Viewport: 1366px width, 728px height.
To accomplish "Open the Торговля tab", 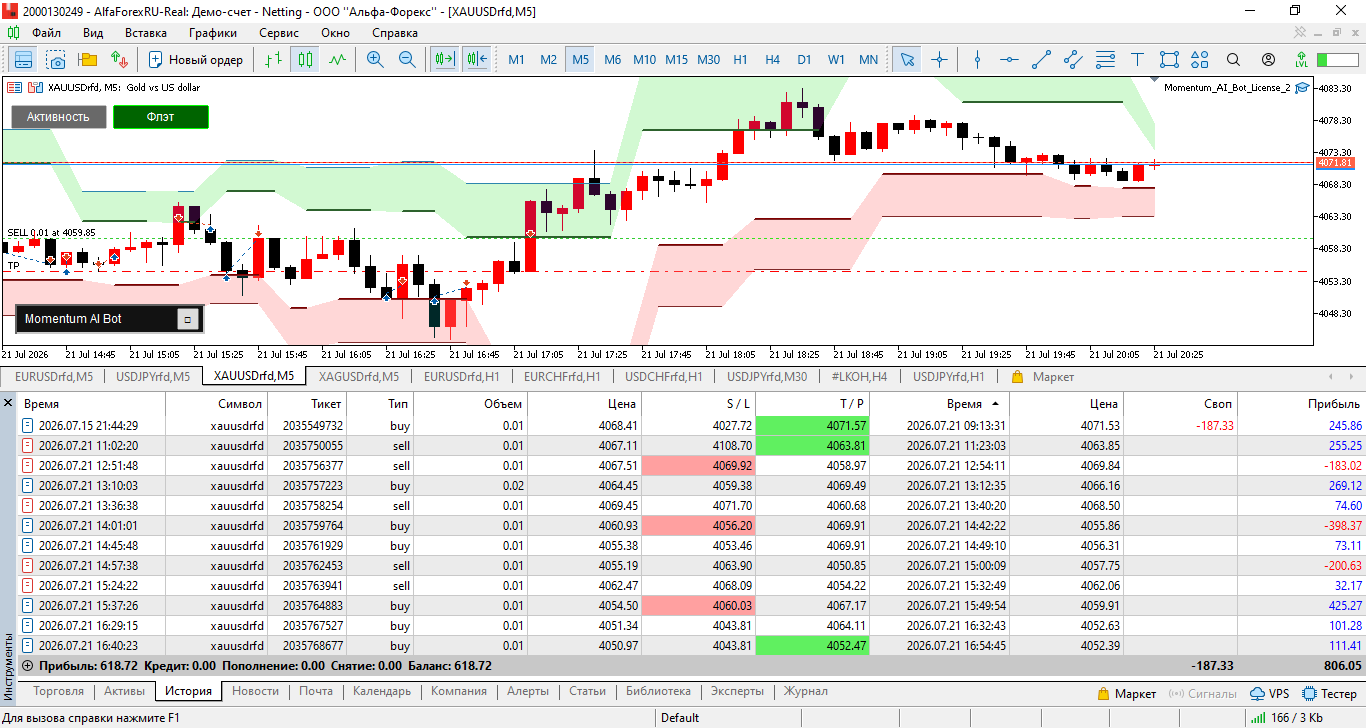I will coord(58,691).
